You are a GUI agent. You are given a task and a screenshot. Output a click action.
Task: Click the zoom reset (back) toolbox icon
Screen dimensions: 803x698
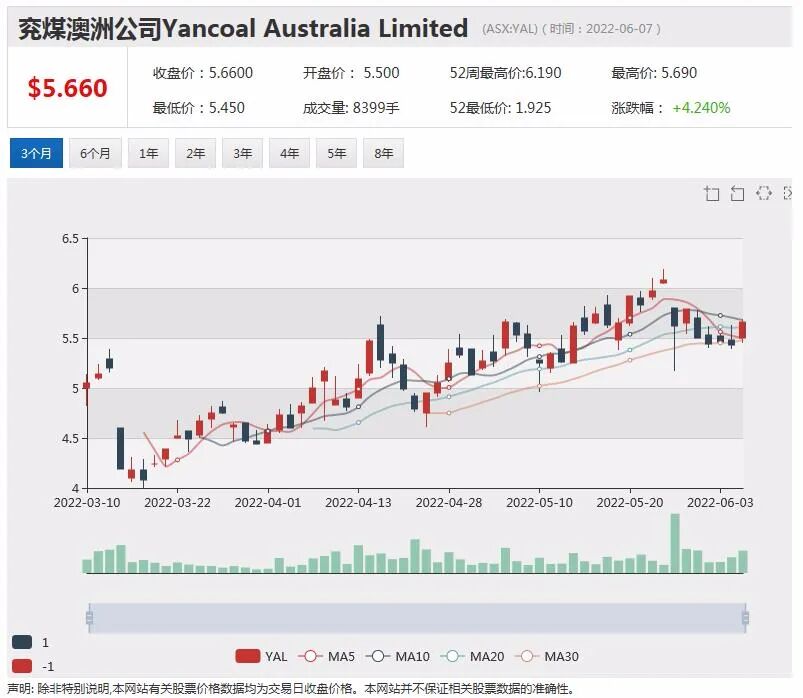click(x=737, y=194)
